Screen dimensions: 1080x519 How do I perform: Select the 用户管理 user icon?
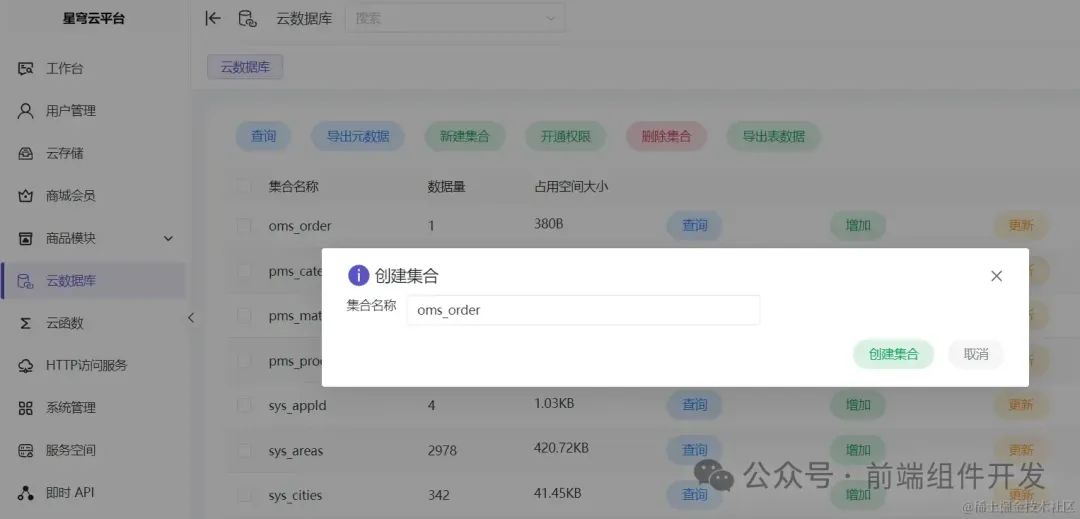point(25,111)
